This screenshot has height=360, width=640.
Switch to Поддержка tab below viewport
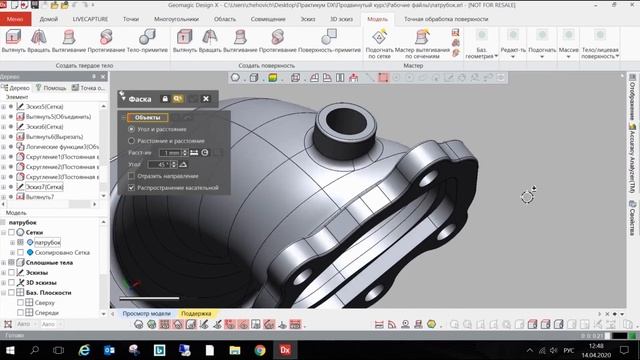point(196,313)
